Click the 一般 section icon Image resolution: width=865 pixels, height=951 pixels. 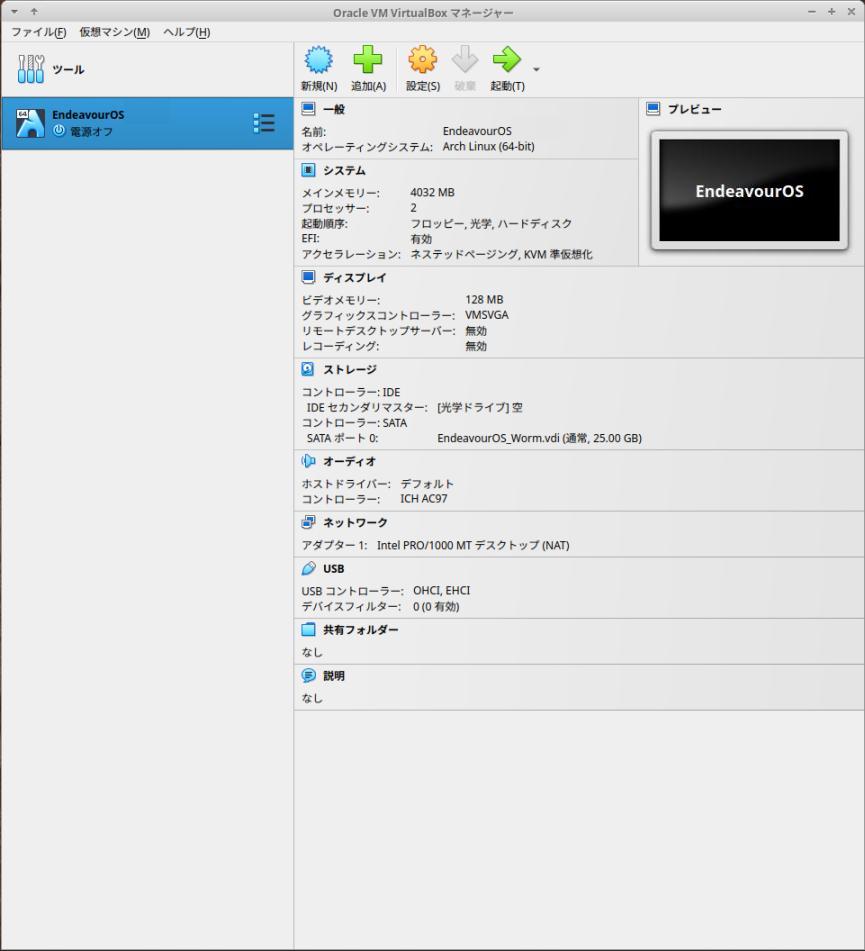[308, 109]
